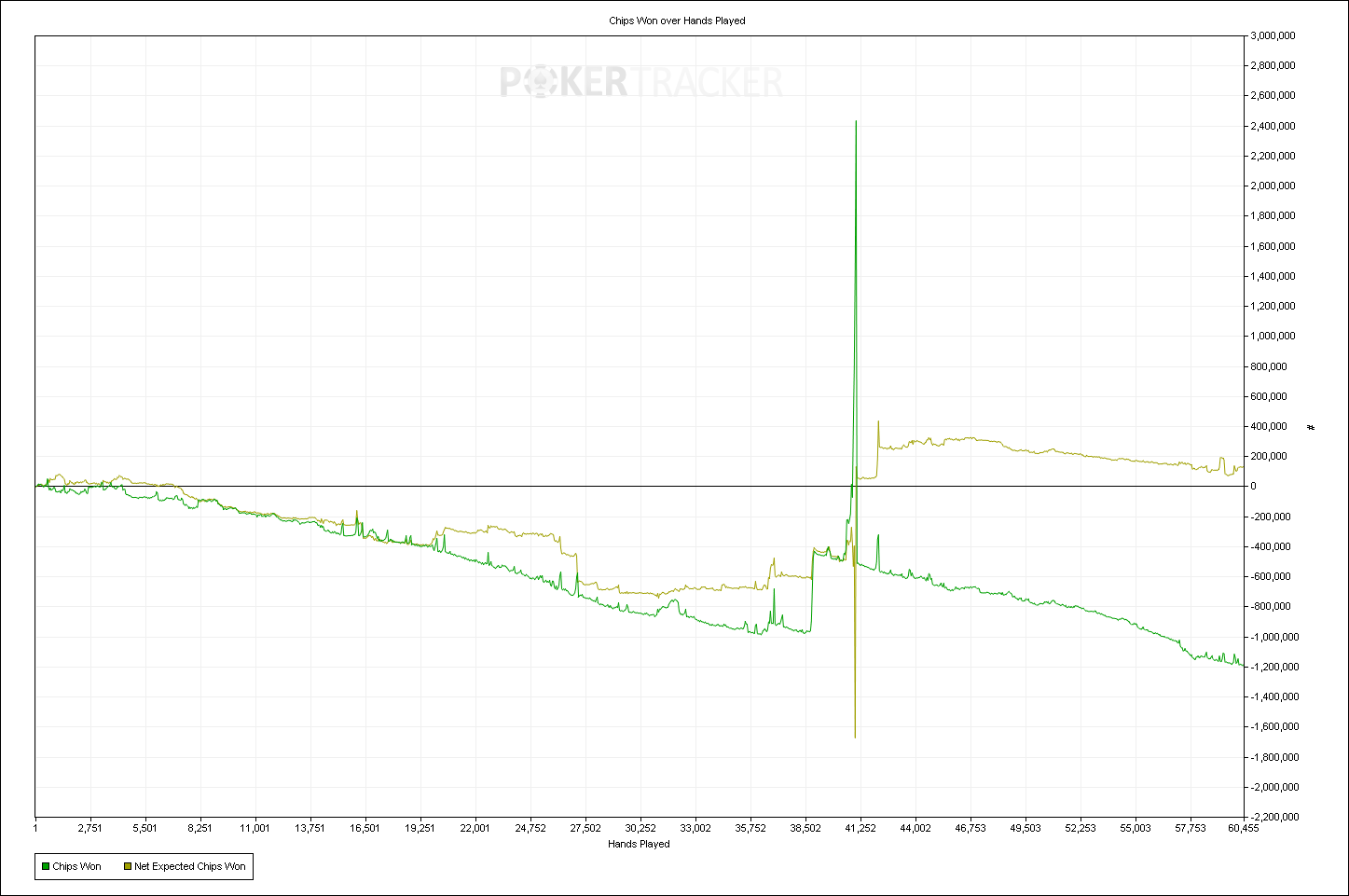Click the green Chips Won legend swatch
The image size is (1349, 896).
tap(45, 866)
